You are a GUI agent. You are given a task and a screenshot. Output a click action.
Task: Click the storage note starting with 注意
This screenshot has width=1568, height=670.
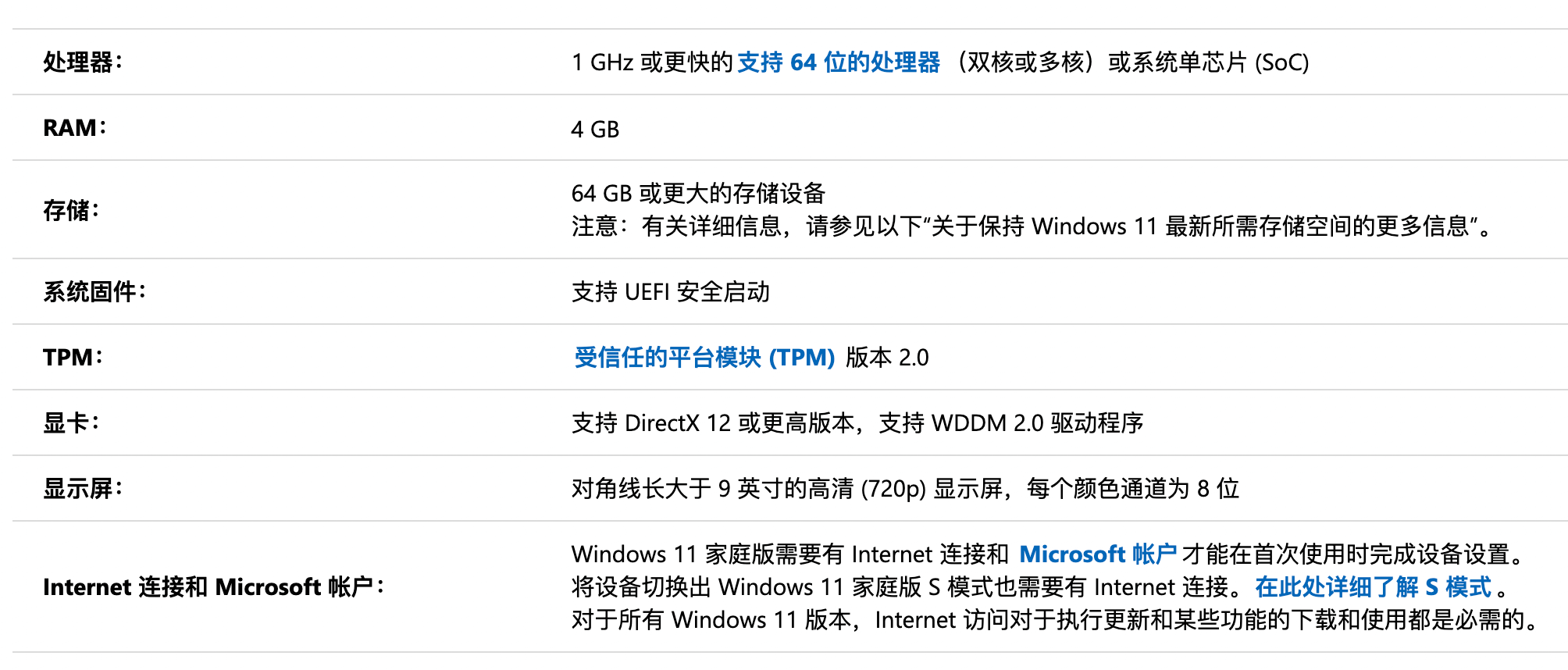(1032, 226)
